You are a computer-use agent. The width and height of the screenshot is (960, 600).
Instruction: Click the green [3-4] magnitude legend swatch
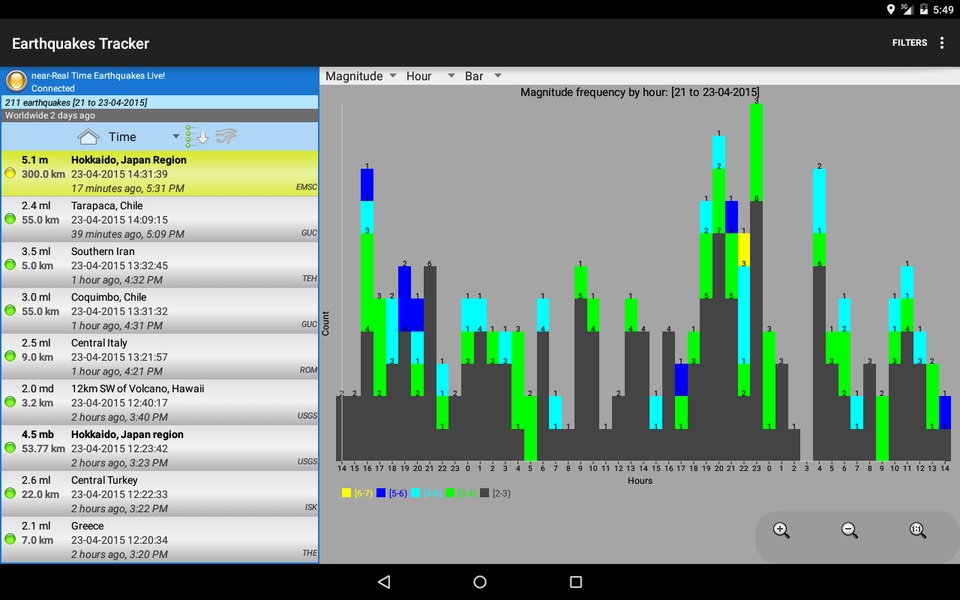(x=450, y=493)
